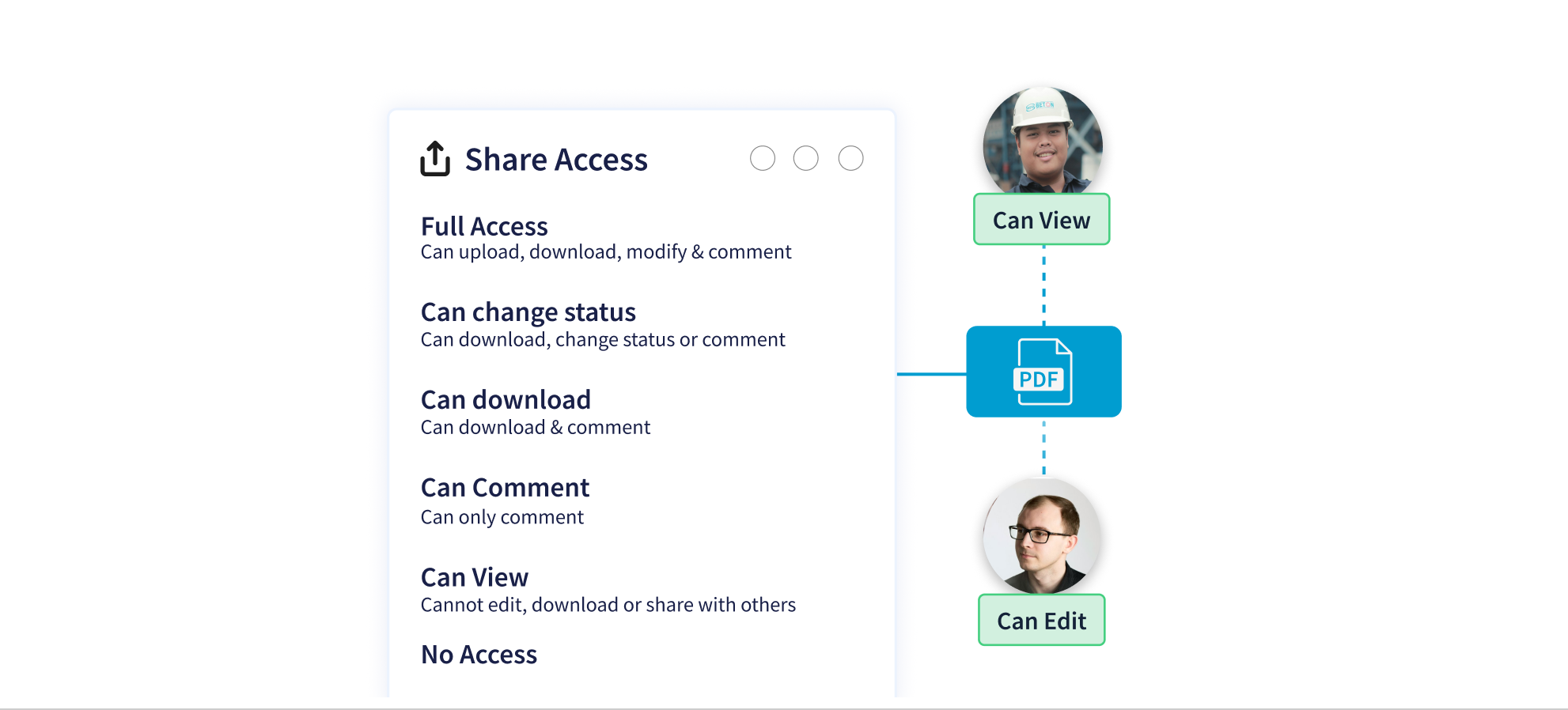The height and width of the screenshot is (710, 1568).
Task: Select the Can download permission
Action: (x=506, y=399)
